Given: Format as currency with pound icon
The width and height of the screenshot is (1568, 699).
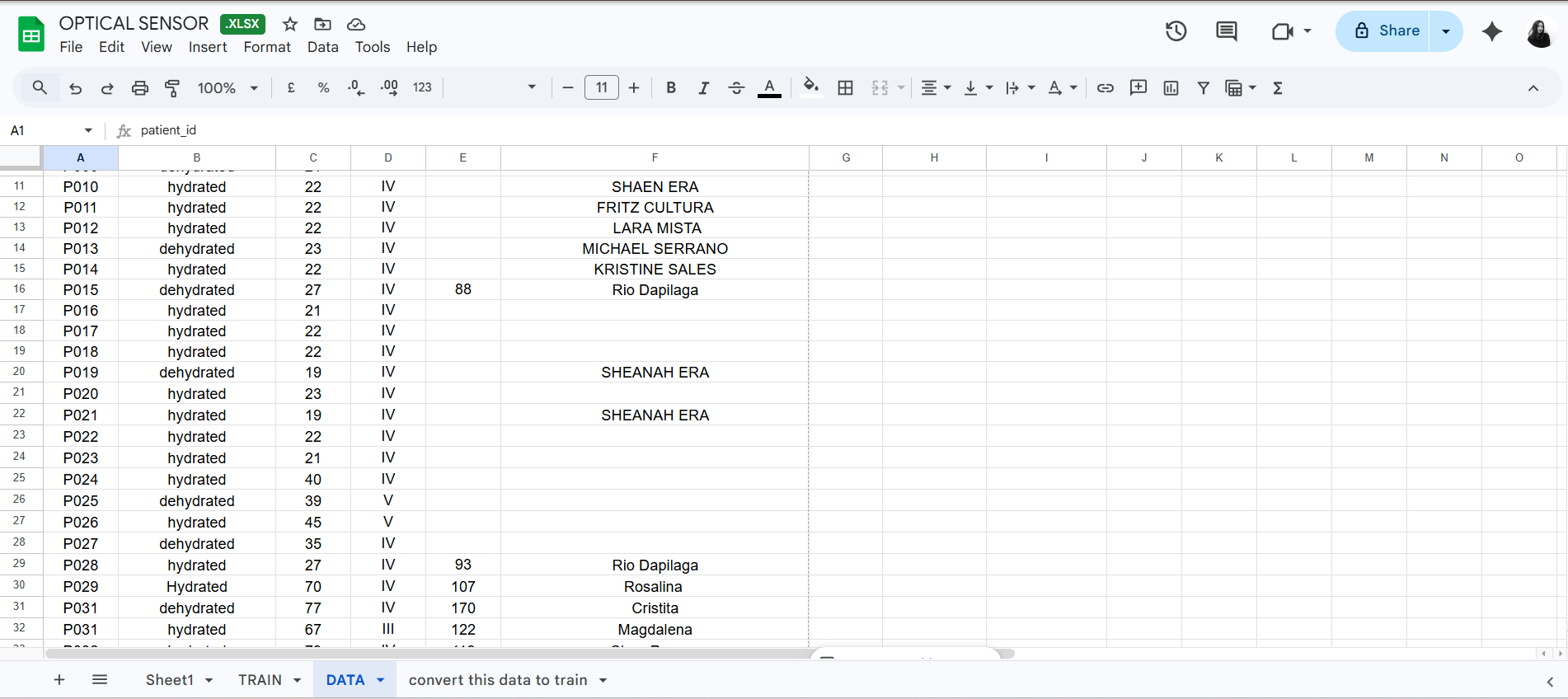Looking at the screenshot, I should 291,87.
